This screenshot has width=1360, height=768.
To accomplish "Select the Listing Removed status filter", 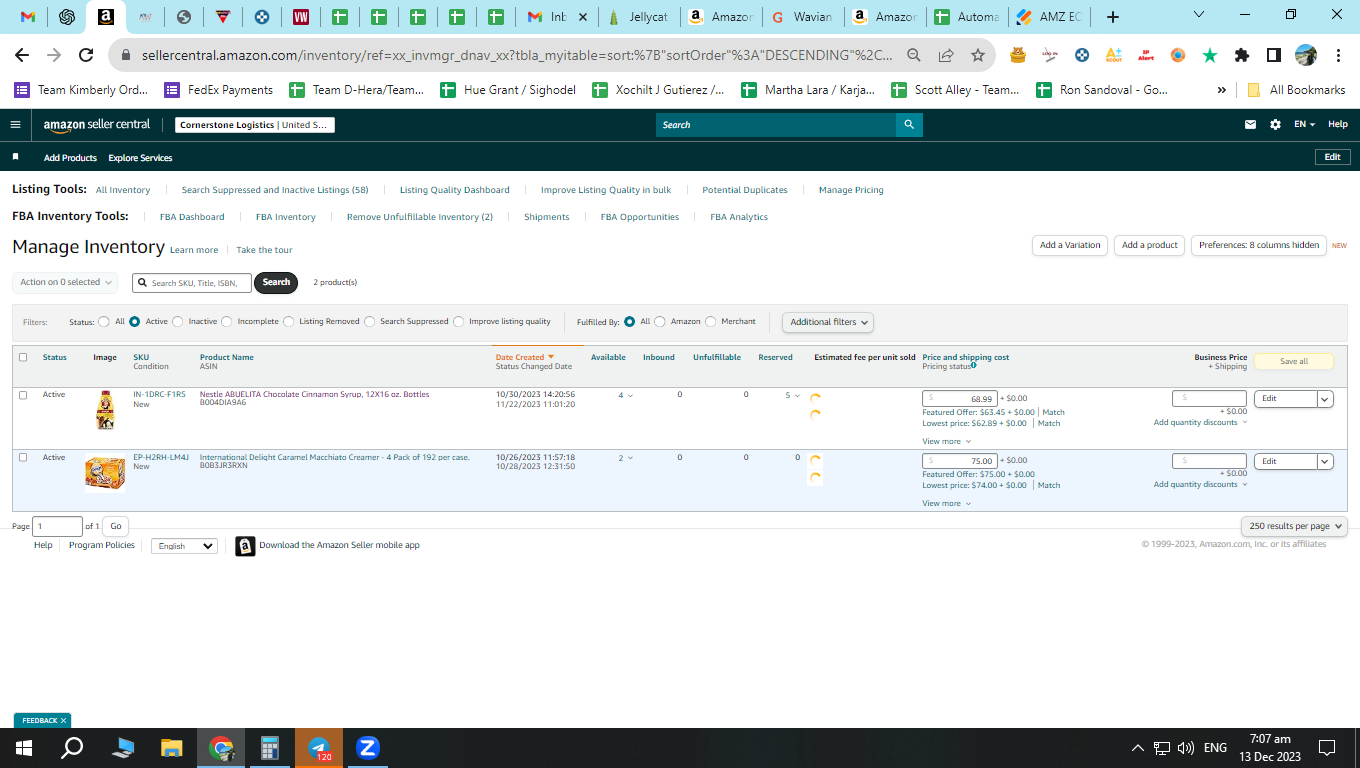I will [289, 322].
